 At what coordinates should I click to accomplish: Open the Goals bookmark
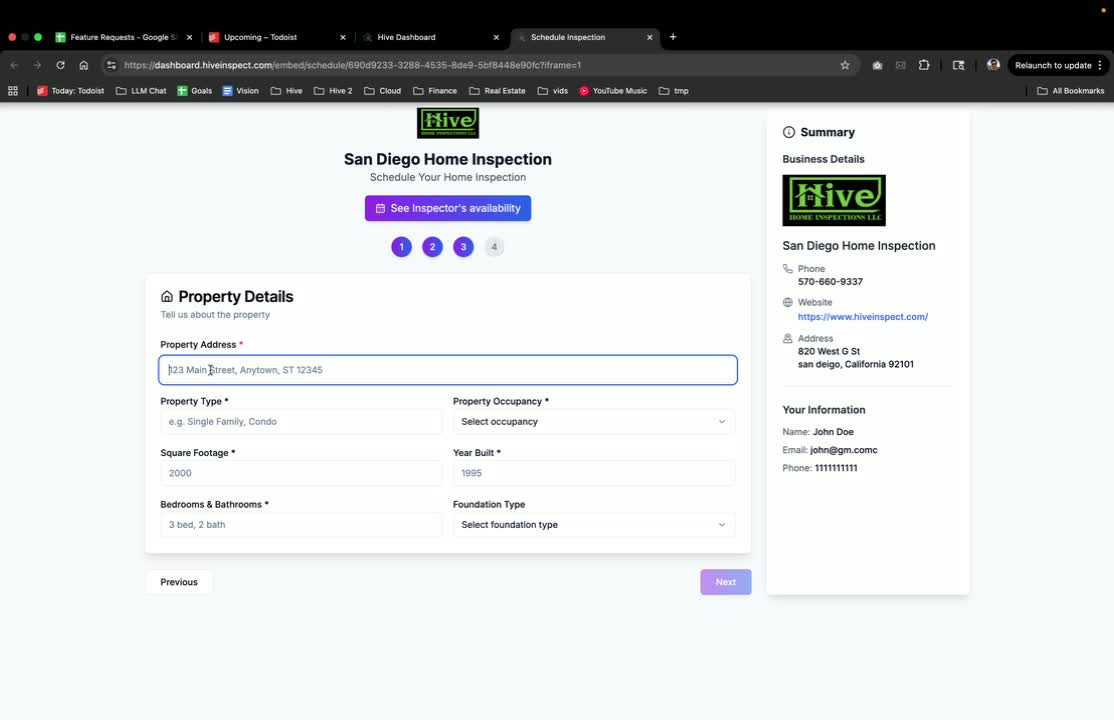point(195,91)
